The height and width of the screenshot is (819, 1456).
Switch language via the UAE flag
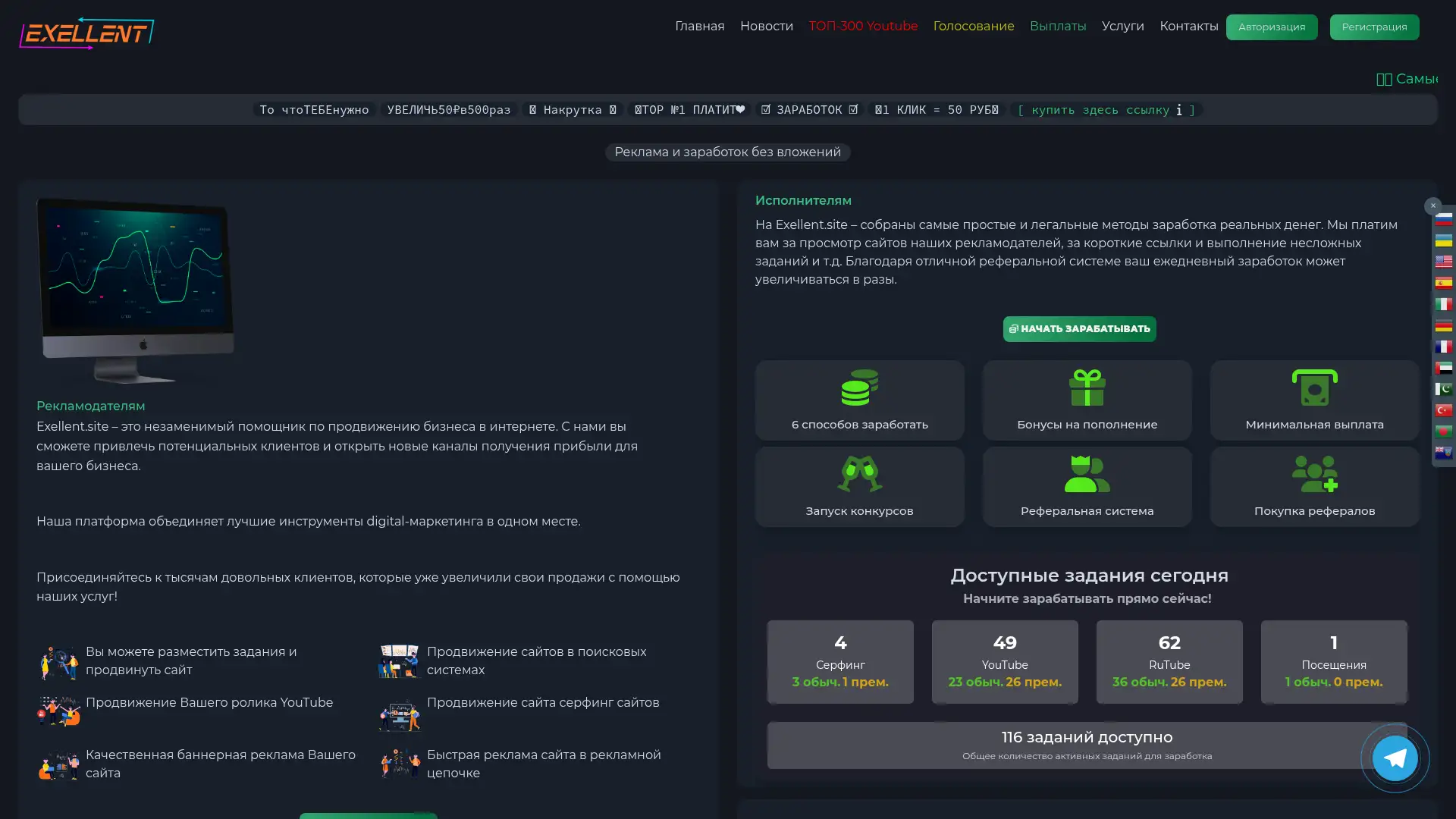pyautogui.click(x=1443, y=368)
